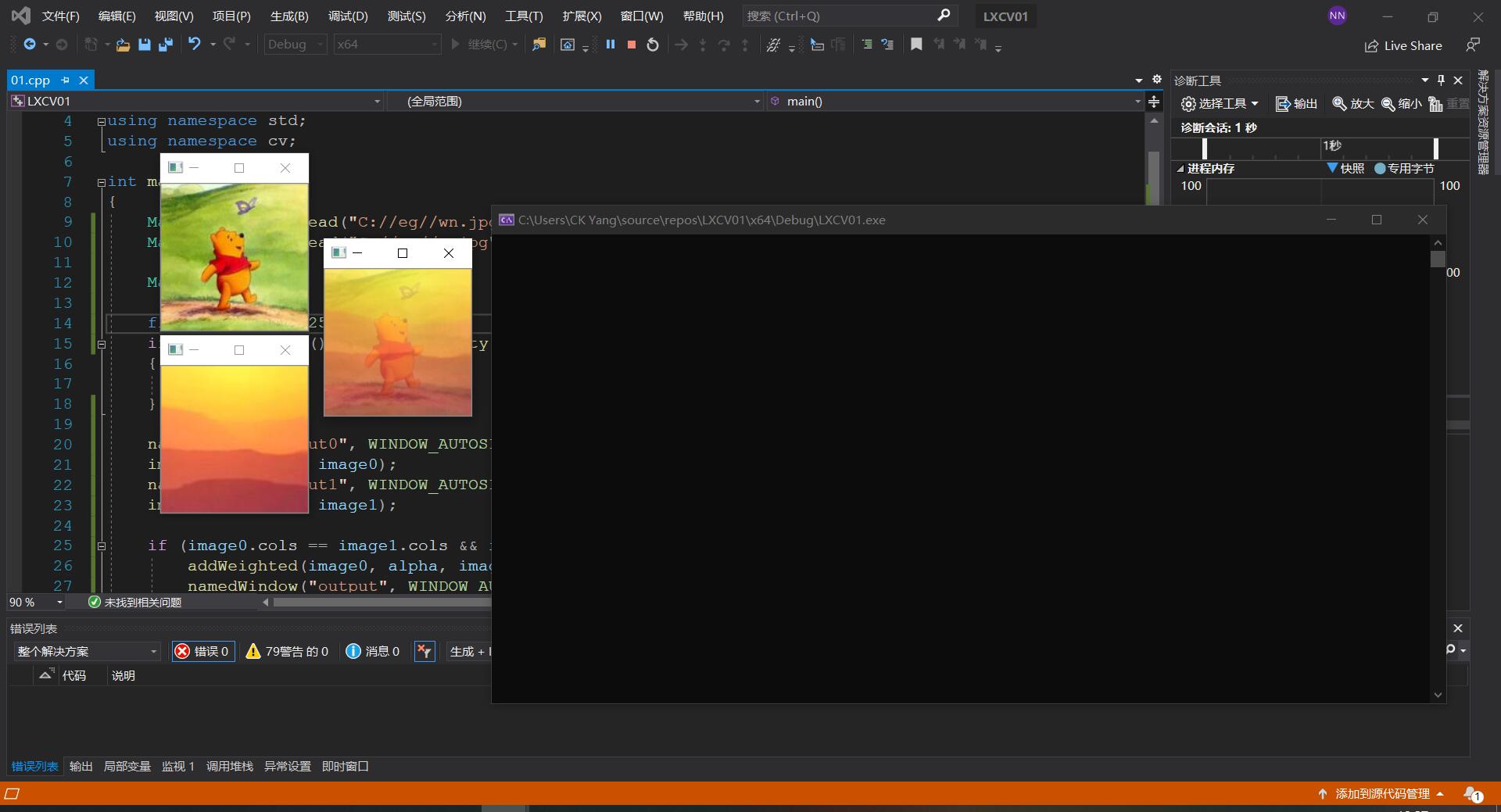Click the left diagnostic timeline selection handle

[1205, 148]
